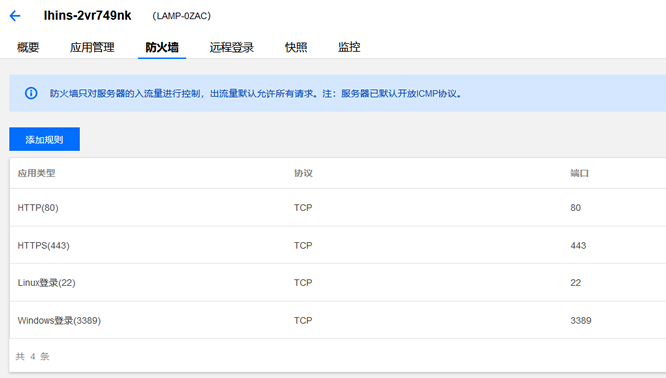Viewport: 666px width, 378px height.
Task: Click TCP in the HTTP(80) row
Action: (x=303, y=208)
